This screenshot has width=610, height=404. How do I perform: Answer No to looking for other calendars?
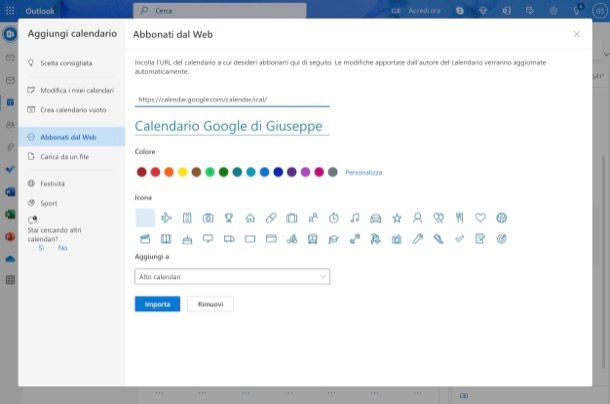(x=63, y=248)
